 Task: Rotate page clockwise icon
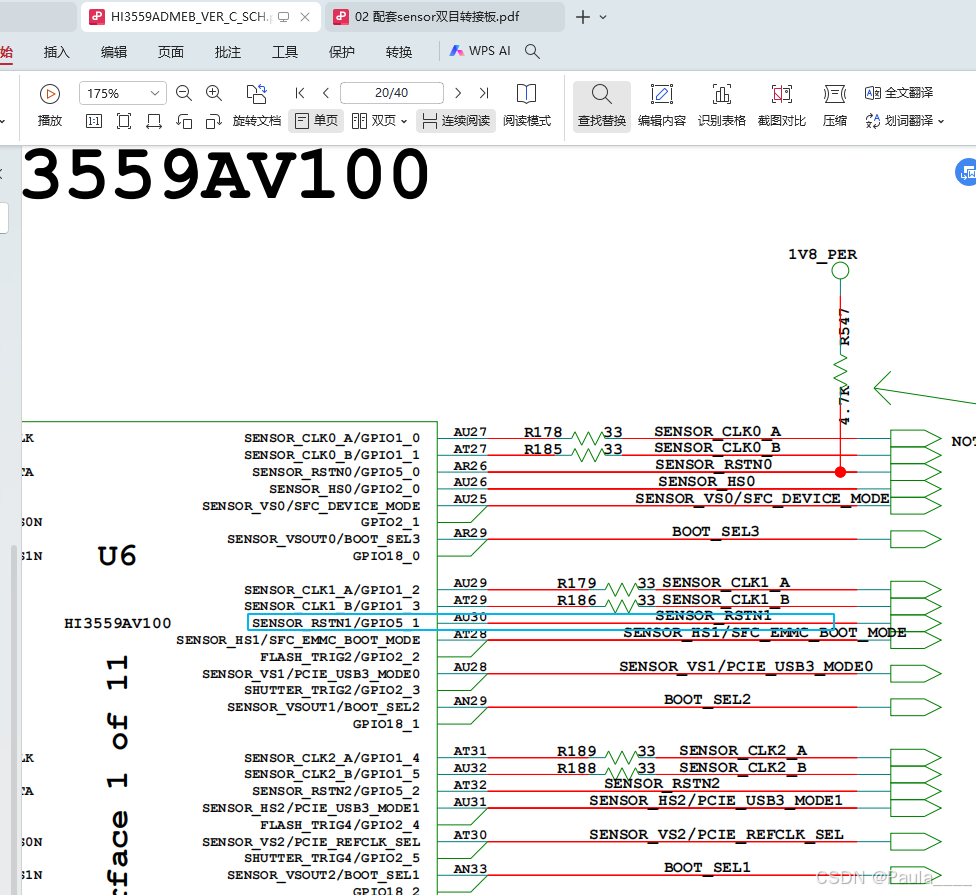pyautogui.click(x=214, y=121)
